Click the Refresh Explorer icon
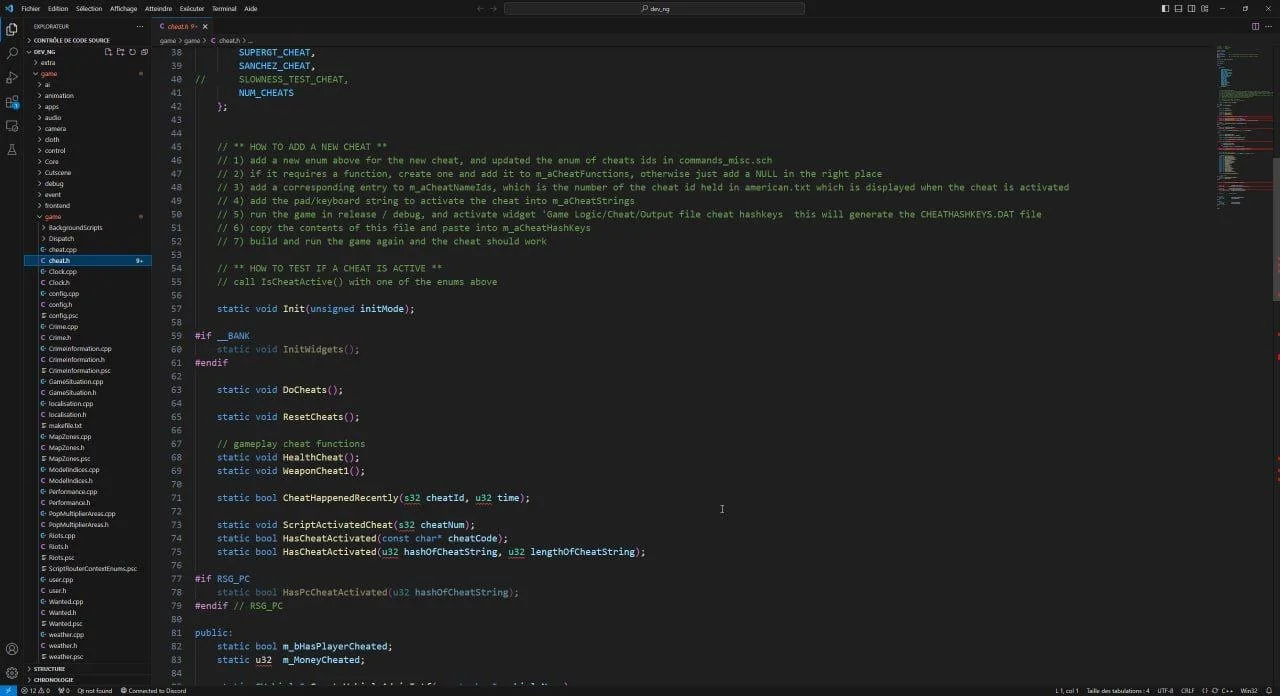This screenshot has width=1280, height=696. [x=132, y=52]
